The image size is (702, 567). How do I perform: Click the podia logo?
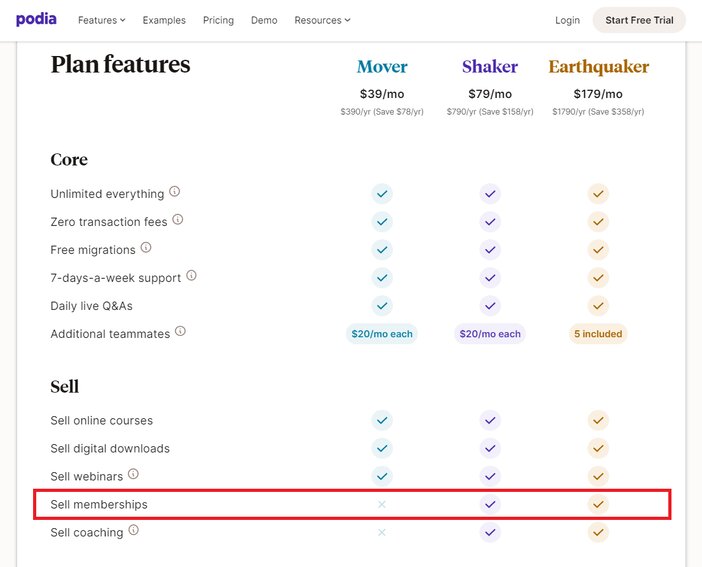(x=36, y=19)
